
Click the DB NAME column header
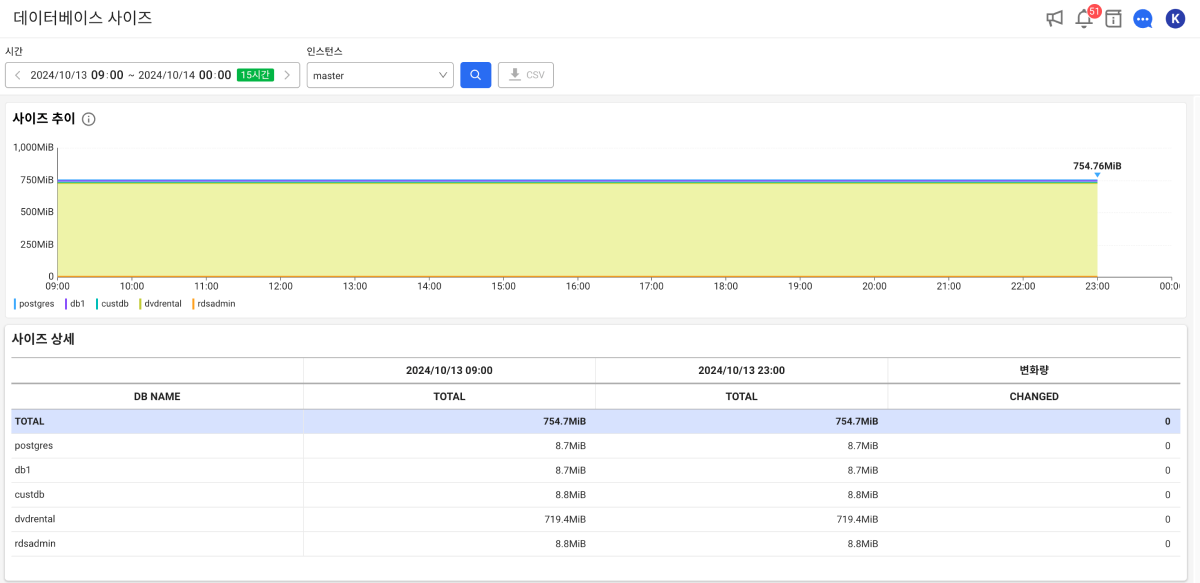coord(157,397)
